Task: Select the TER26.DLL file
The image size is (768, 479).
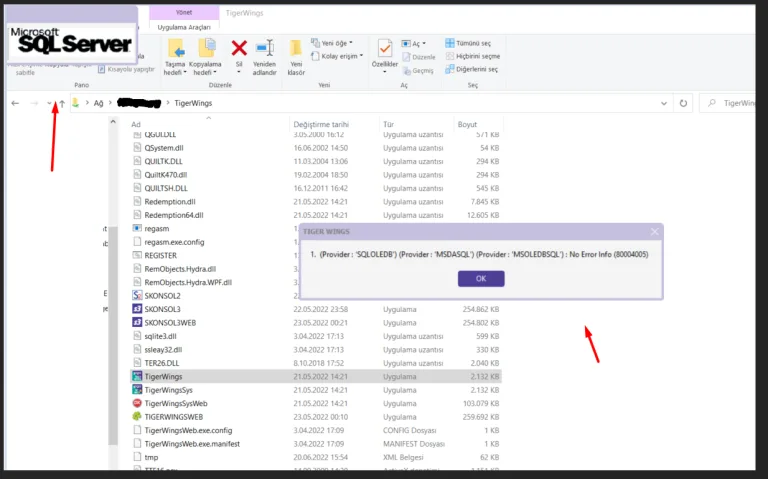Action: tap(162, 363)
